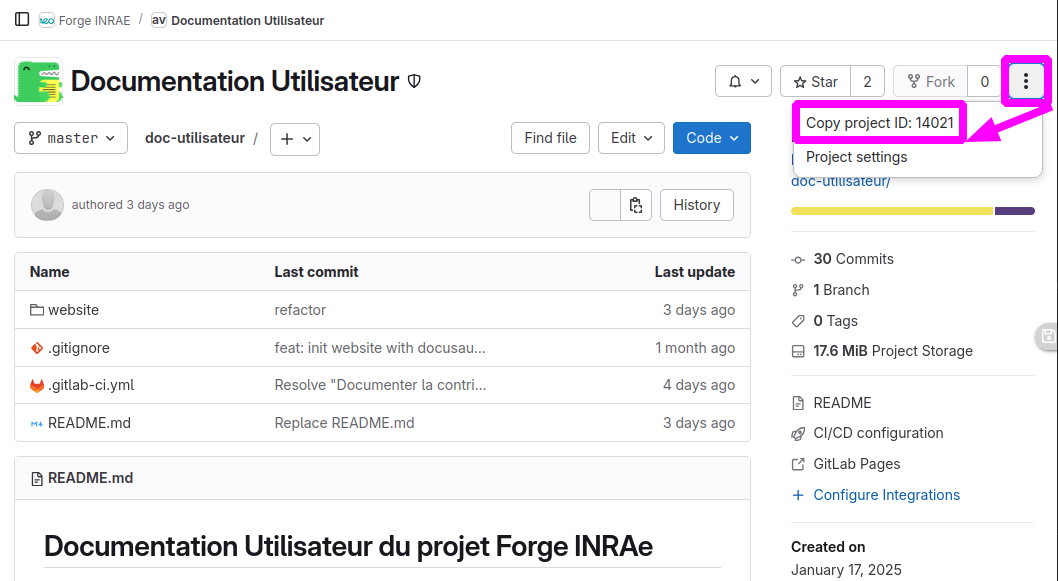Viewport: 1058px width, 581px height.
Task: Open the commit History
Action: pos(696,205)
